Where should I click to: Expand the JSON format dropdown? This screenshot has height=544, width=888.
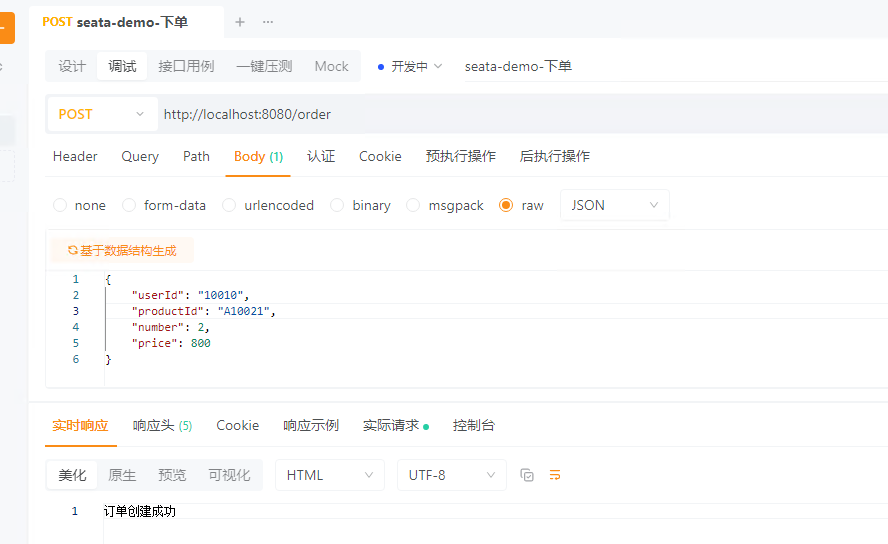point(614,205)
